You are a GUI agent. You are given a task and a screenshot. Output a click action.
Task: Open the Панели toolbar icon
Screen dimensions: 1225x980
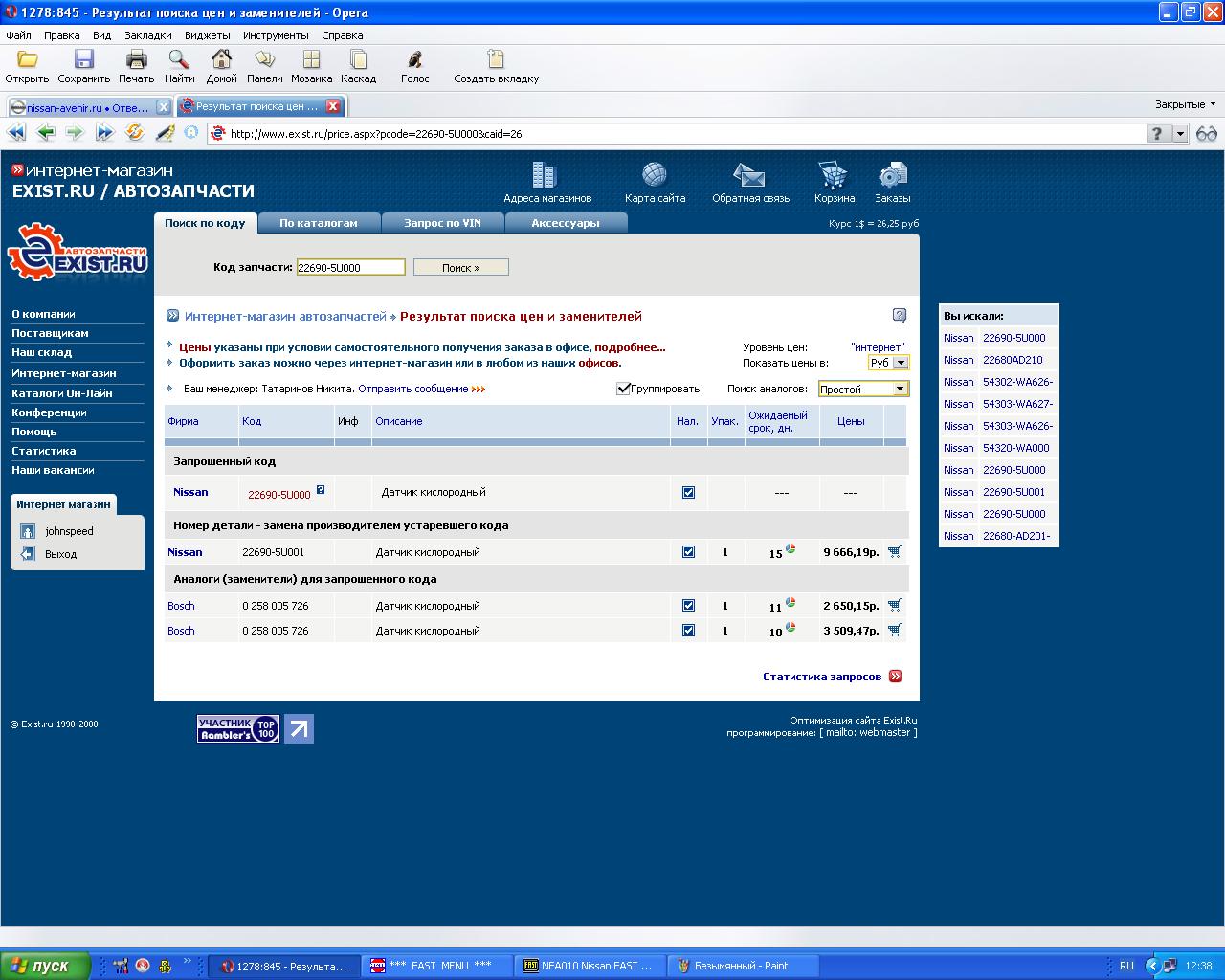[x=264, y=59]
